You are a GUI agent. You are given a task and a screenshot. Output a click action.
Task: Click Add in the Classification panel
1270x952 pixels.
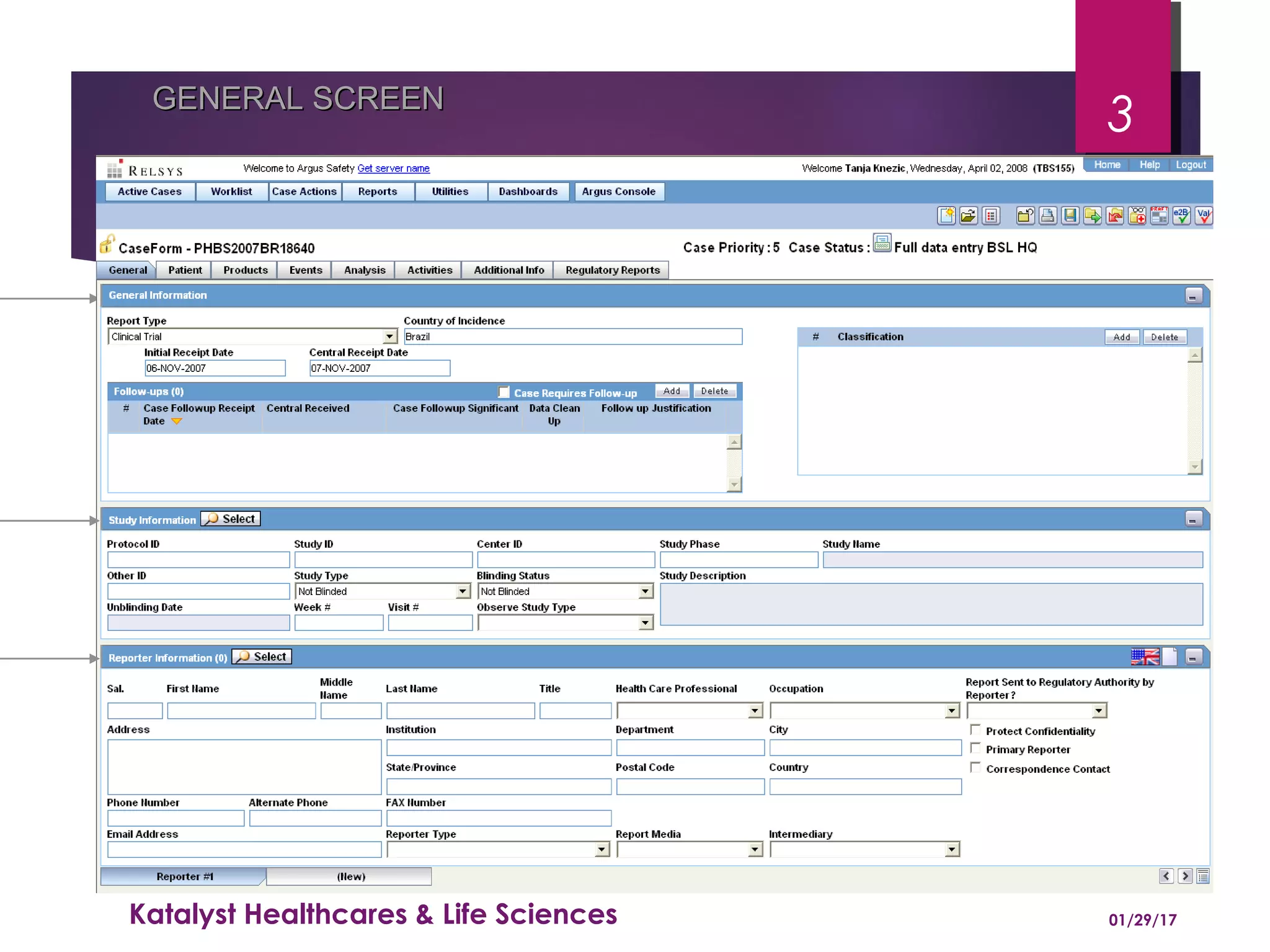[x=1122, y=337]
